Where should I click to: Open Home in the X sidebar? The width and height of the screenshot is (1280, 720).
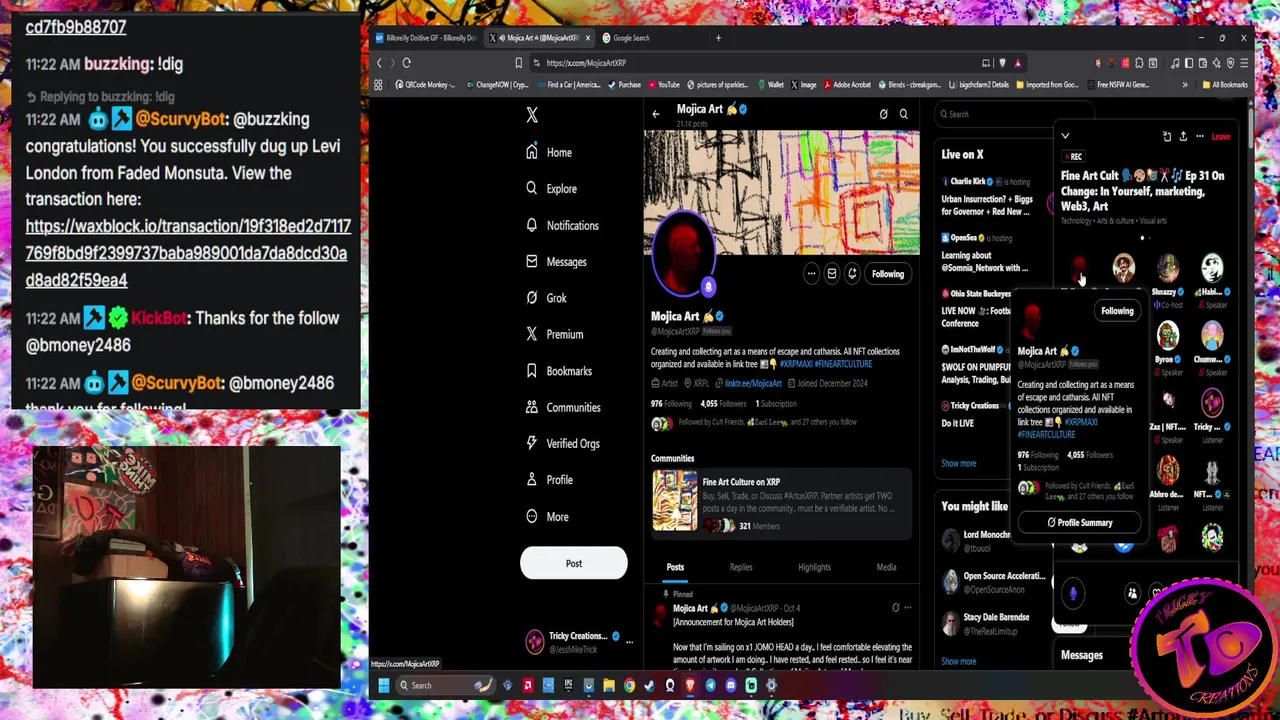coord(549,153)
